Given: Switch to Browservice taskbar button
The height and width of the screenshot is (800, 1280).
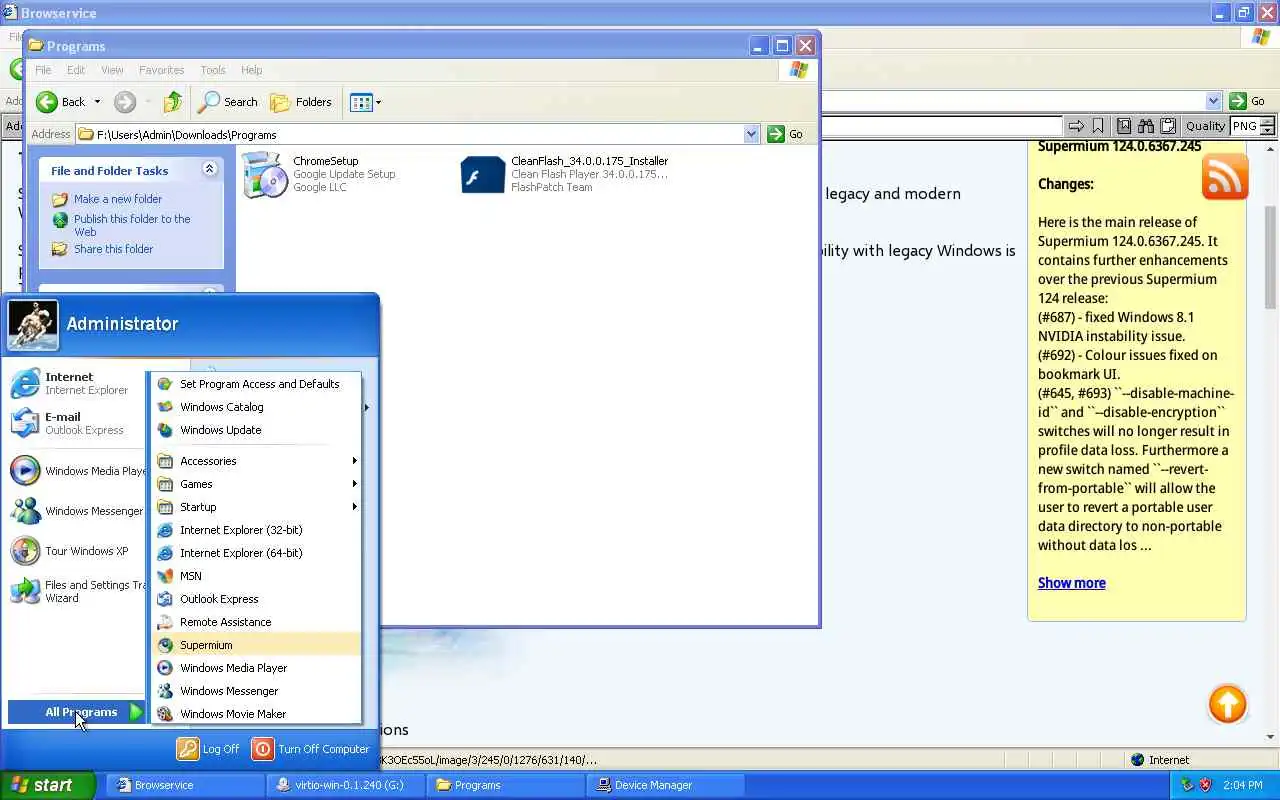Looking at the screenshot, I should click(x=186, y=785).
